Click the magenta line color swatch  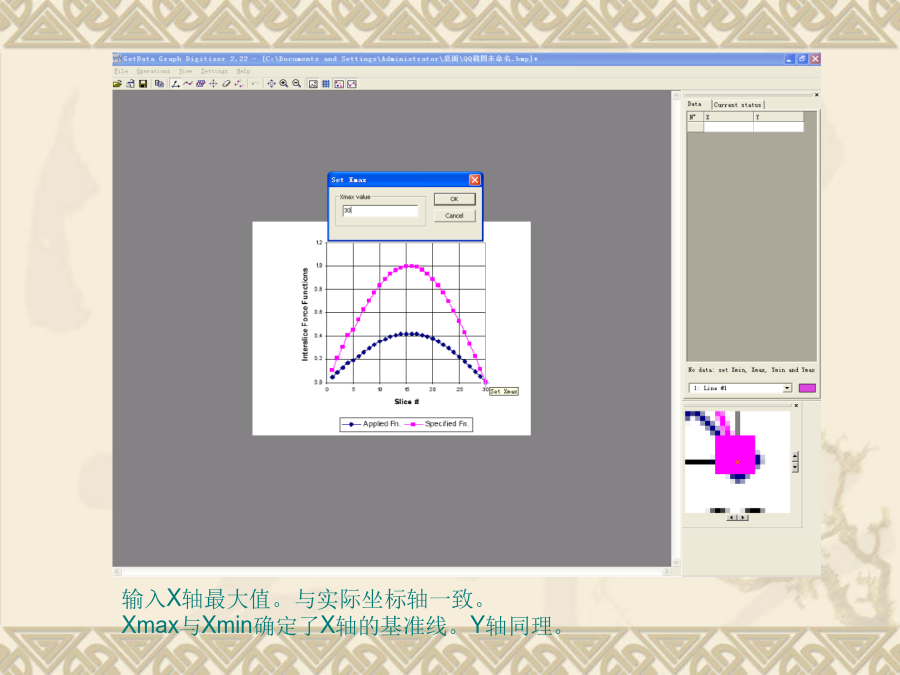807,388
